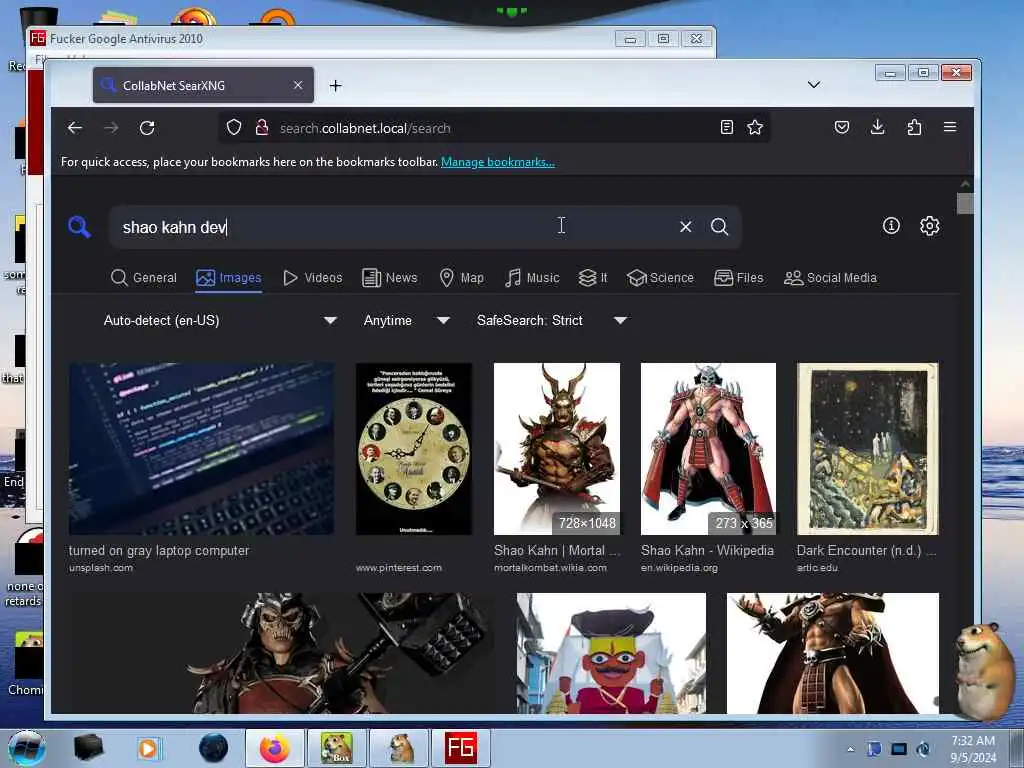The image size is (1024, 768).
Task: Click the mortalkombat.wikia.com source text
Action: coord(551,568)
